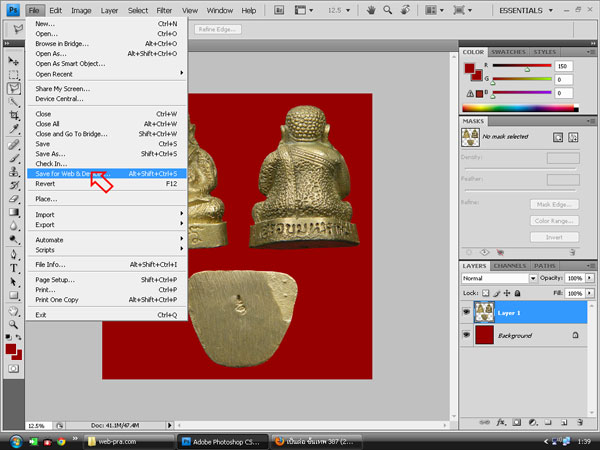The height and width of the screenshot is (450, 600).
Task: Add a layer mask from Layers panel
Action: [x=517, y=422]
